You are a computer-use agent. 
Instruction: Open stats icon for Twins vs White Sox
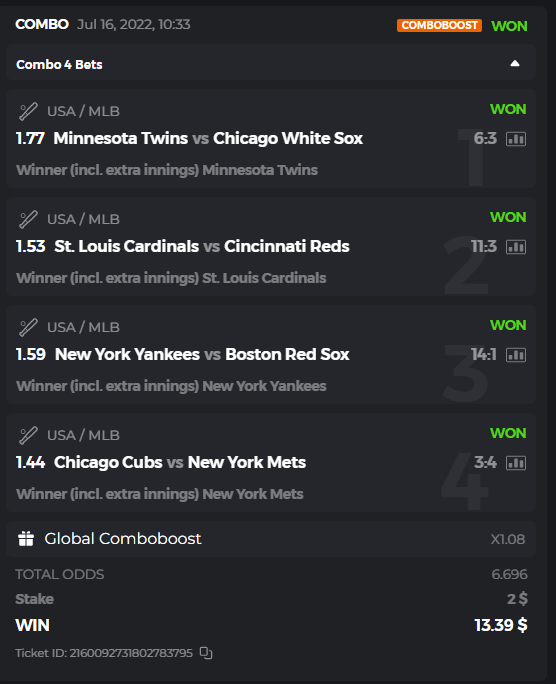point(516,139)
